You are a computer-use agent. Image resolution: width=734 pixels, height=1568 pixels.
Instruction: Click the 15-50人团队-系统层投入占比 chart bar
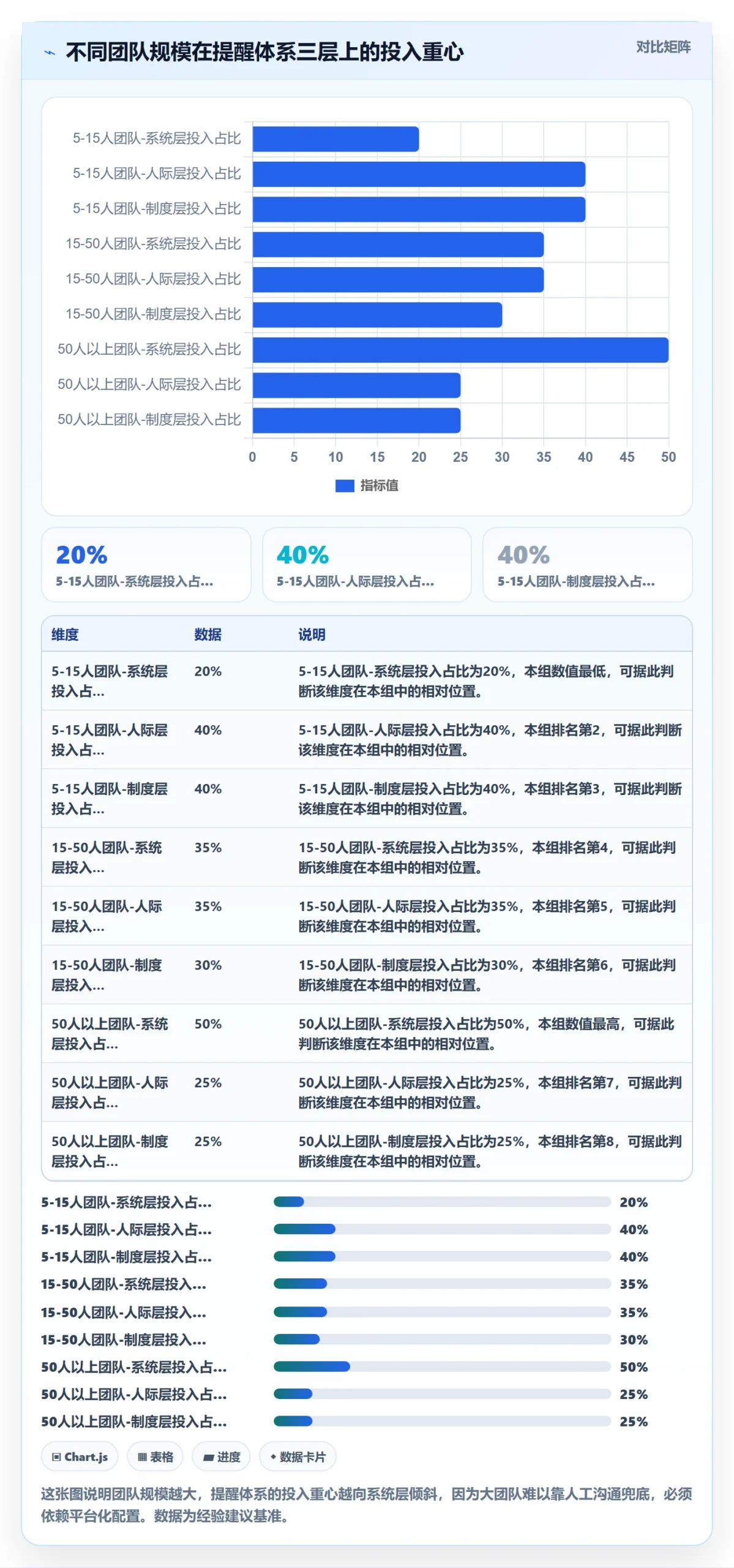tap(398, 244)
